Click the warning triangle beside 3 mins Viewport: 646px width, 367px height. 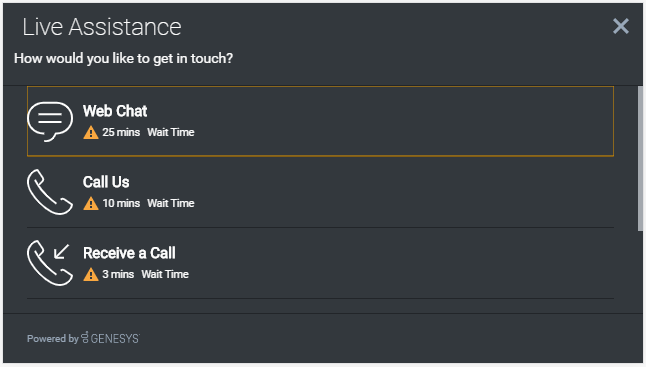pos(91,274)
